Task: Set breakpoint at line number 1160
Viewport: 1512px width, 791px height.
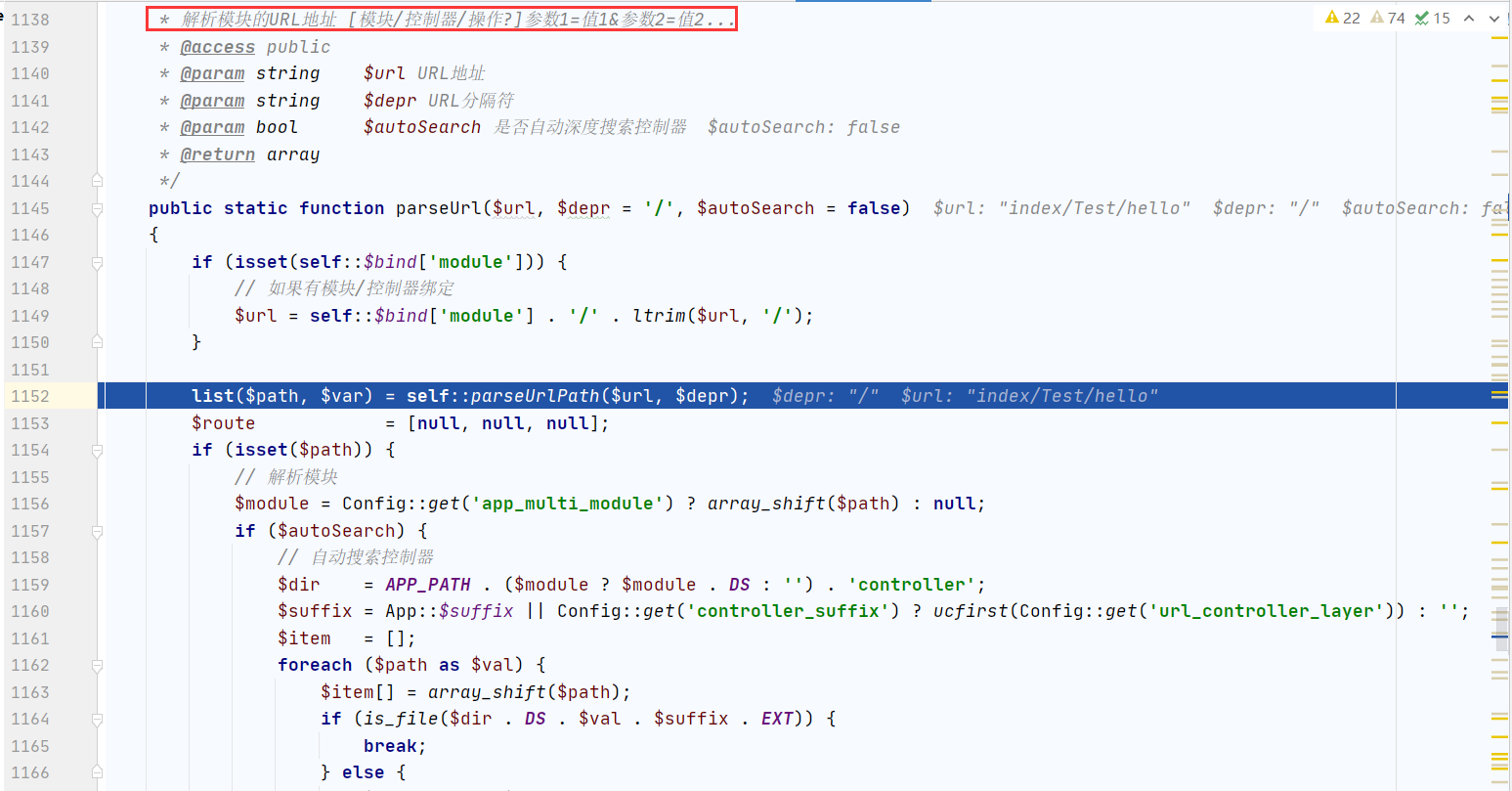Action: point(29,611)
